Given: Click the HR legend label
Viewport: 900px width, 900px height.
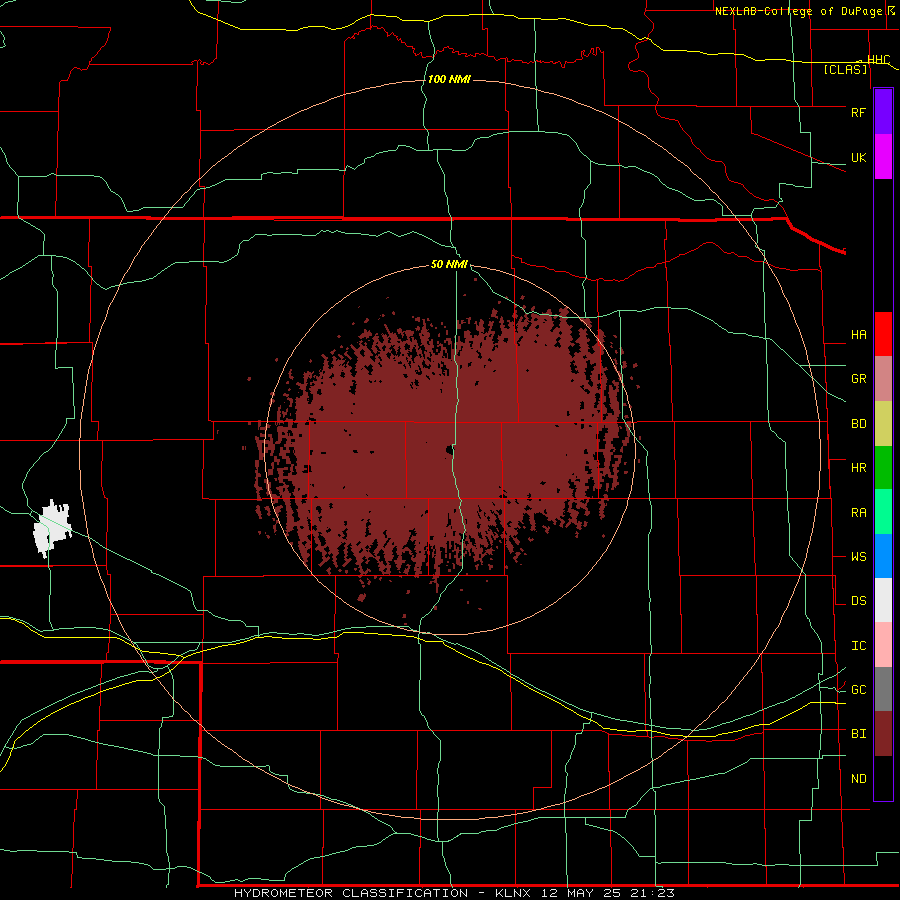Looking at the screenshot, I should tap(858, 468).
